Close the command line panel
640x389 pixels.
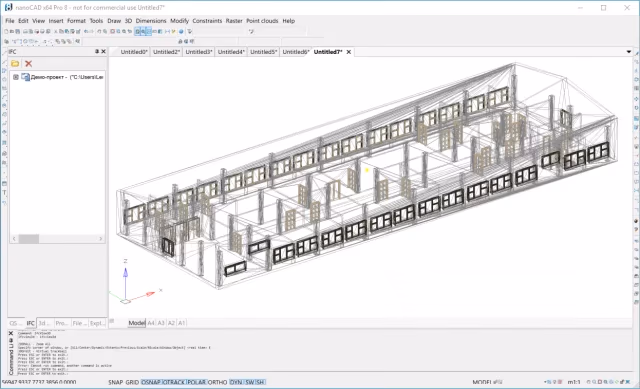[x=11, y=333]
